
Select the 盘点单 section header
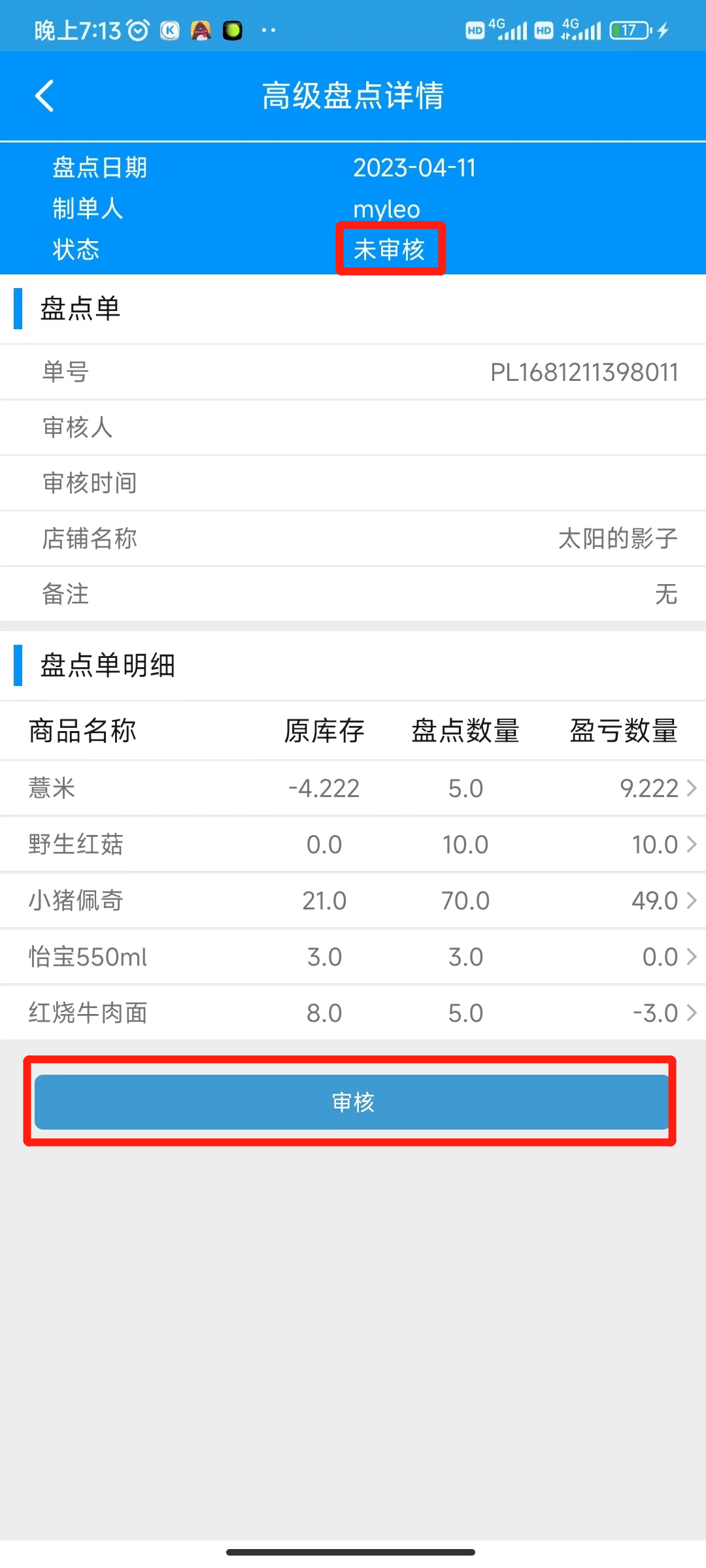click(x=80, y=308)
